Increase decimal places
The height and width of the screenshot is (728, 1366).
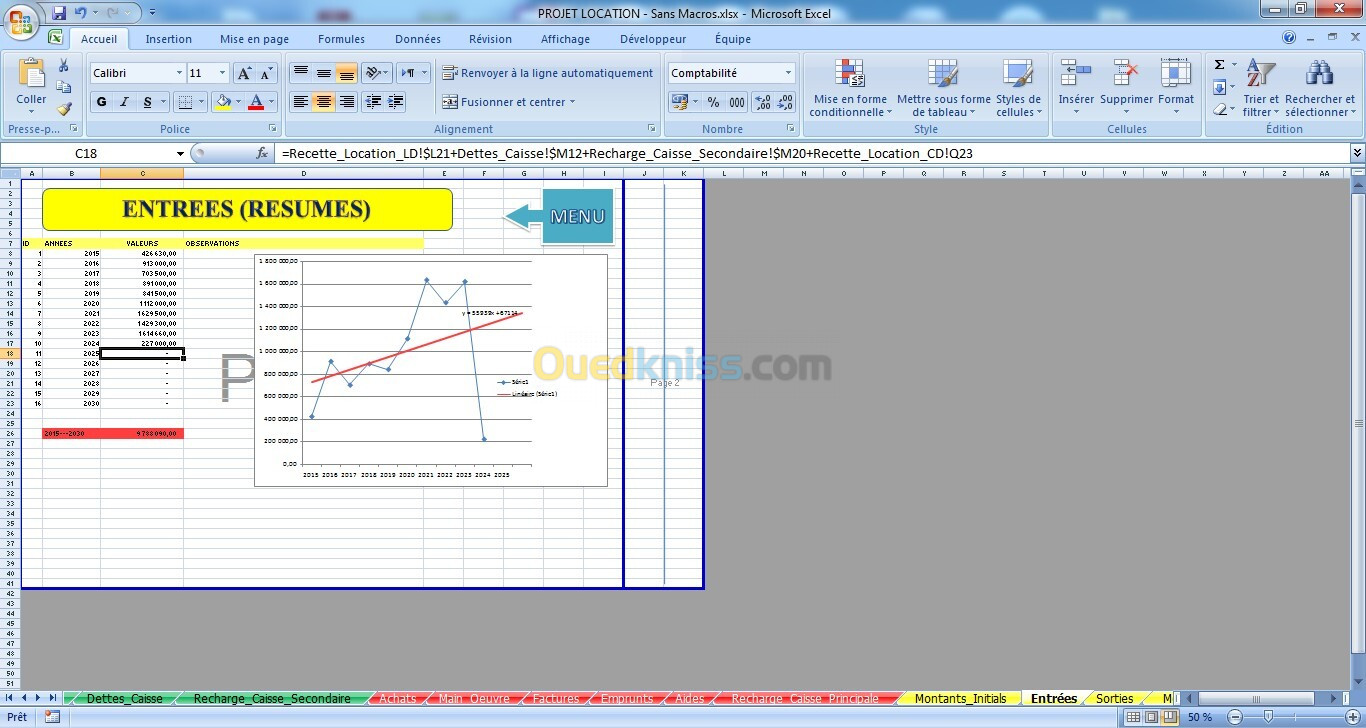[762, 102]
